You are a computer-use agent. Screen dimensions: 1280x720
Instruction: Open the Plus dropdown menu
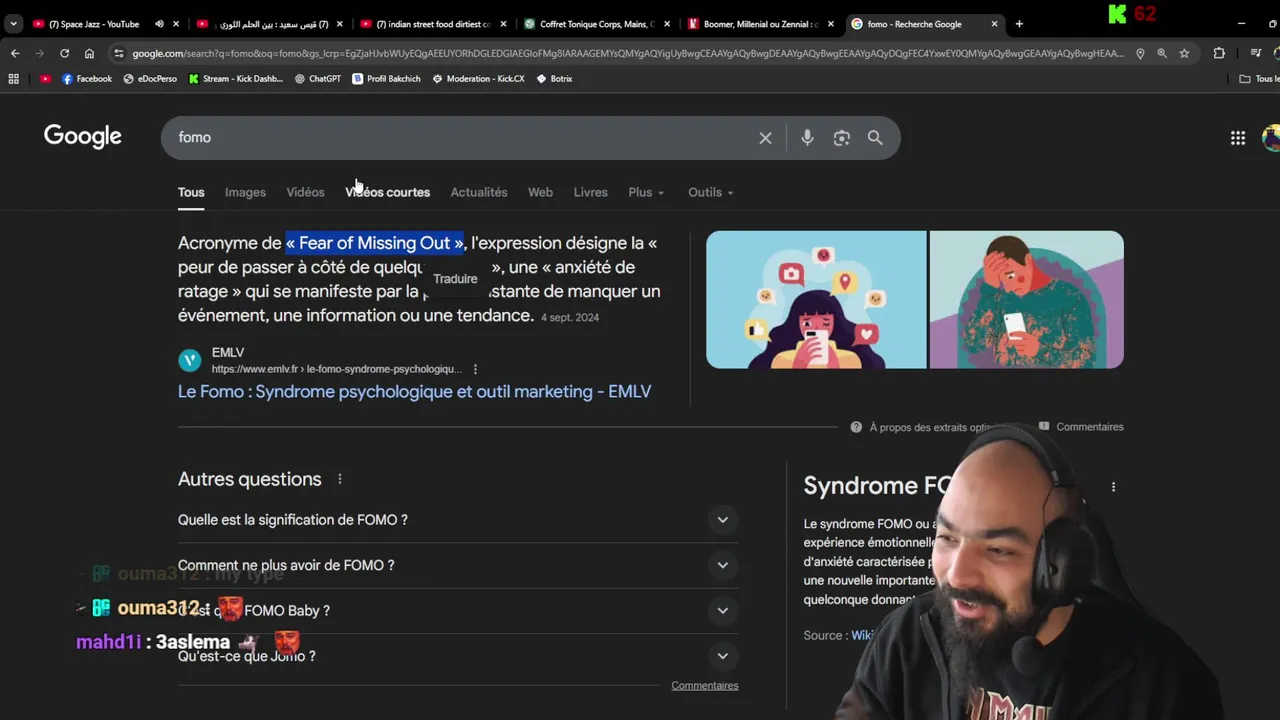pyautogui.click(x=646, y=192)
